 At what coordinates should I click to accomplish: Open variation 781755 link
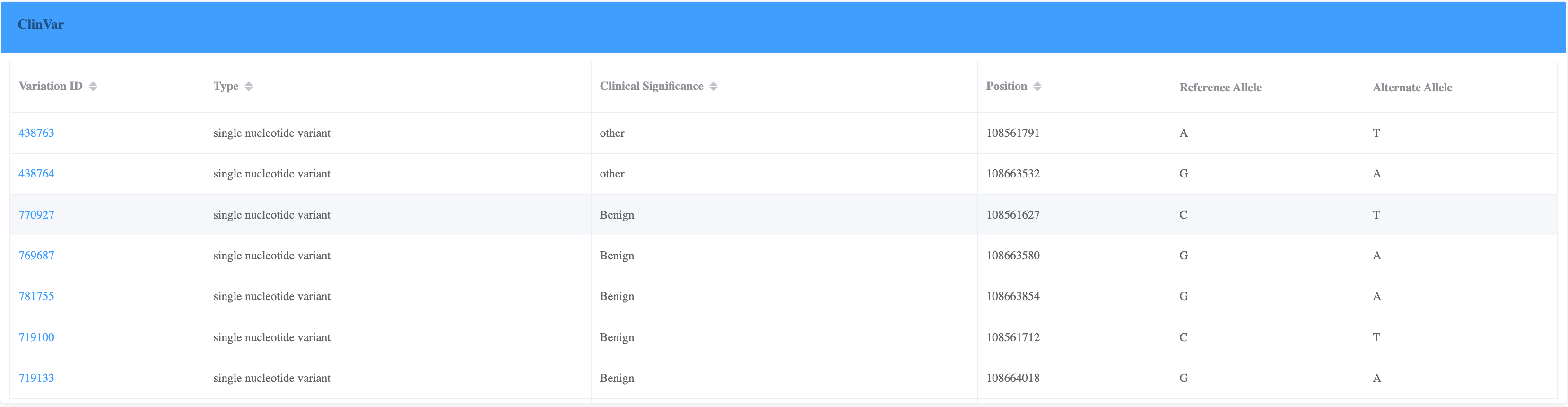click(36, 296)
